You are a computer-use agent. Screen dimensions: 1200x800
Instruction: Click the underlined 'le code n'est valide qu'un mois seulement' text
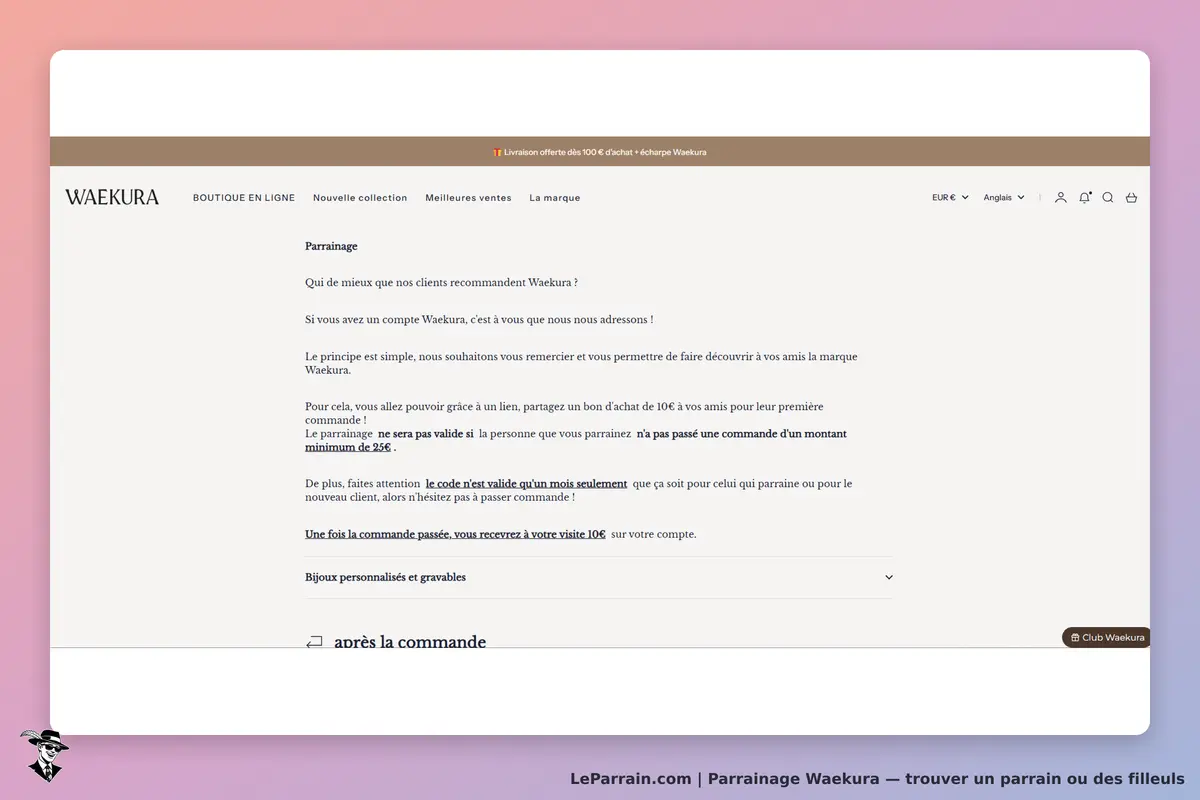(526, 484)
